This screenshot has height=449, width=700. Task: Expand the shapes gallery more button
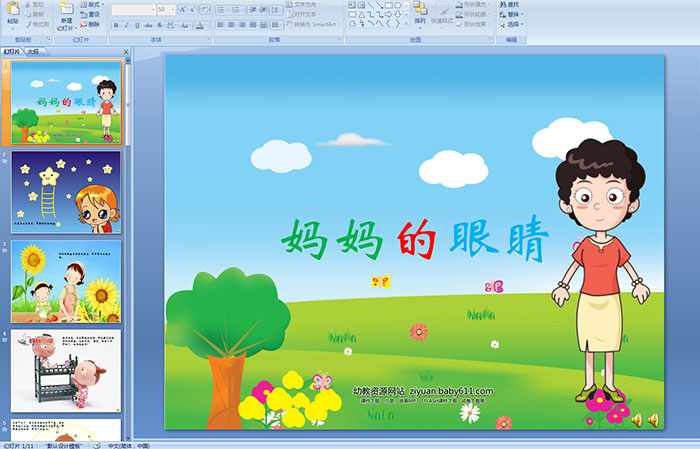[406, 23]
